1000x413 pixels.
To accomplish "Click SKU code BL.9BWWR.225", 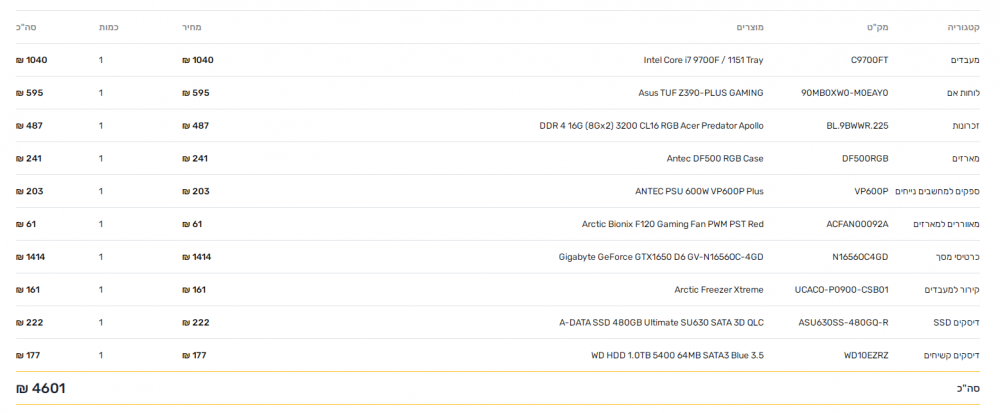I will tap(857, 126).
